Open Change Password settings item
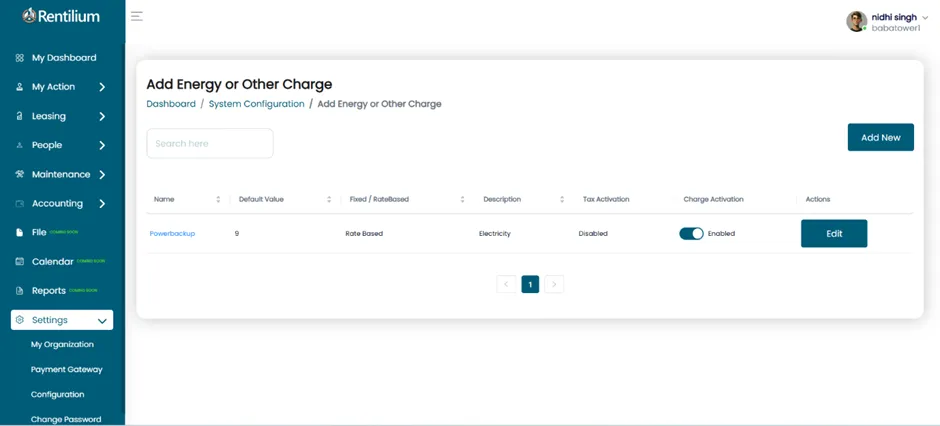 [66, 419]
